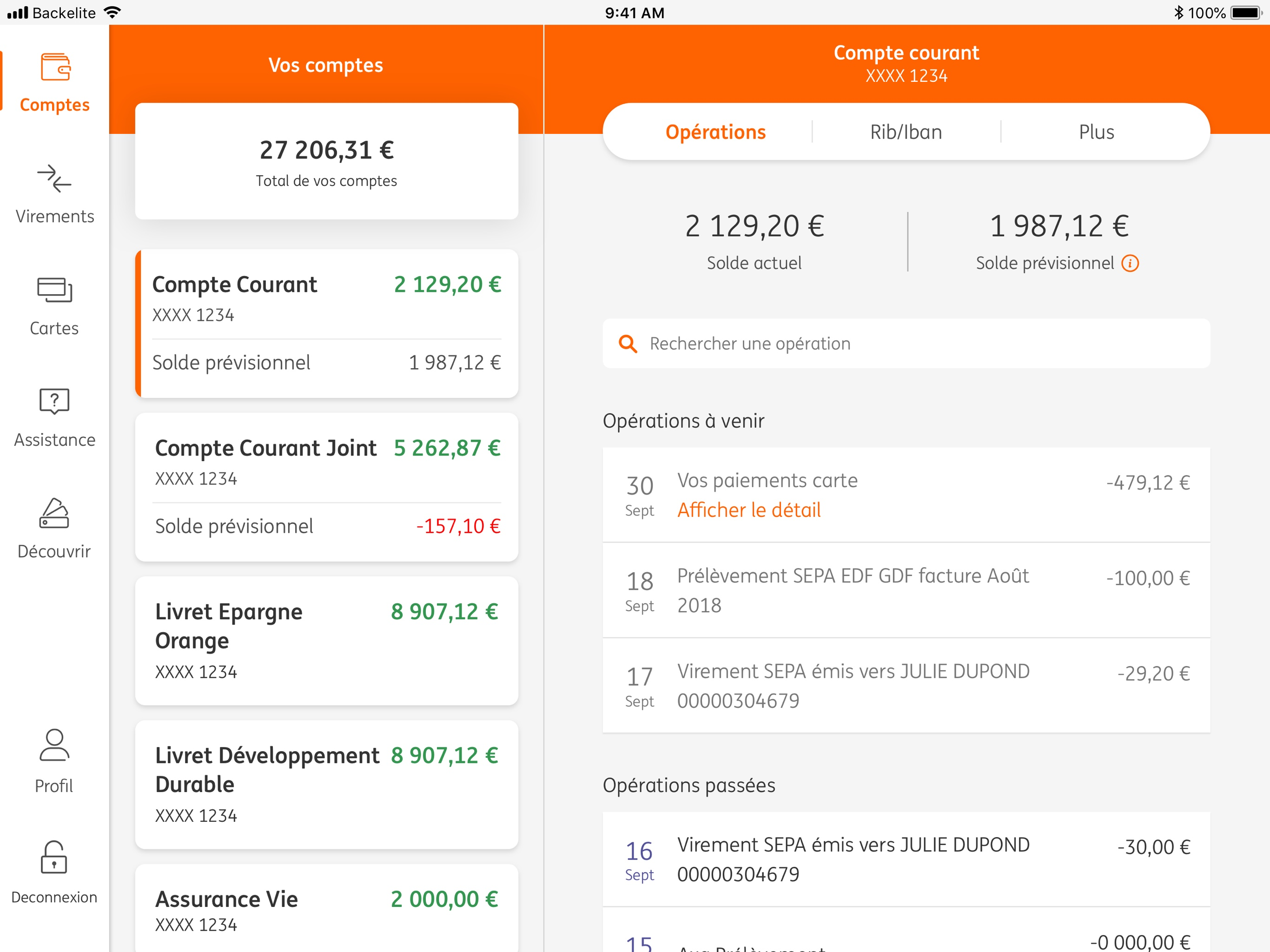This screenshot has width=1270, height=952.
Task: Open Assistance help bubble icon
Action: pos(54,401)
